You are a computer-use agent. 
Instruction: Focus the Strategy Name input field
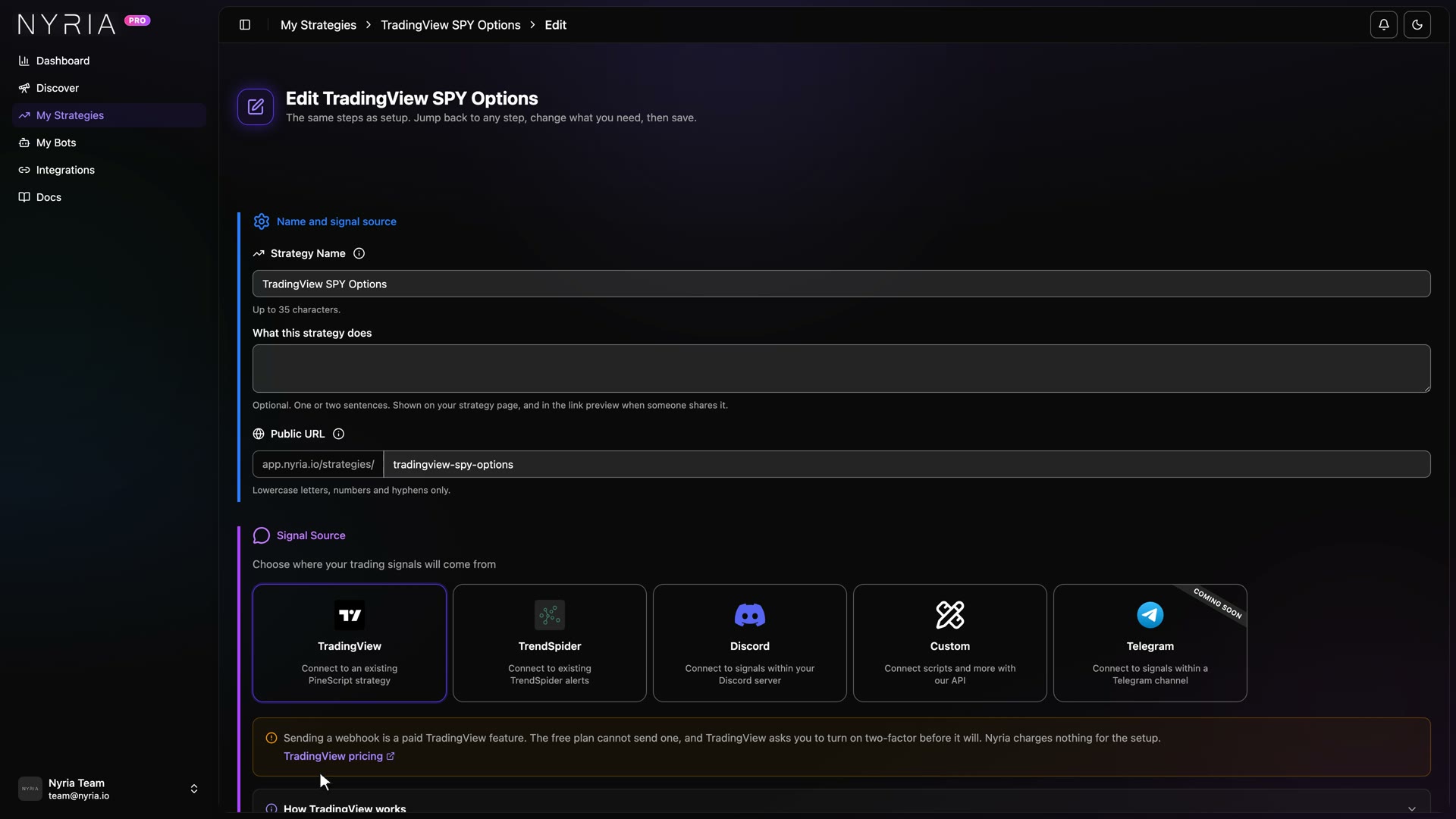[842, 284]
